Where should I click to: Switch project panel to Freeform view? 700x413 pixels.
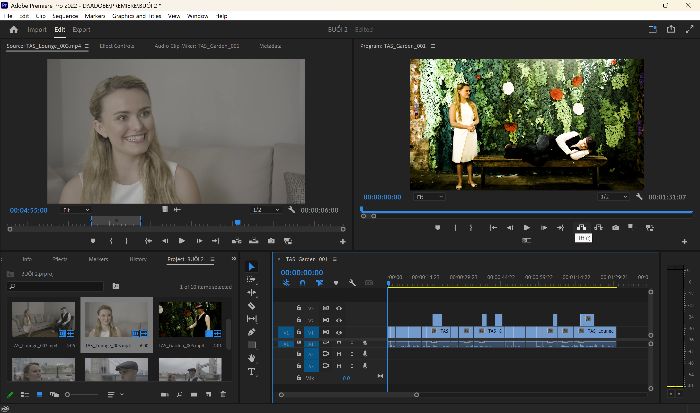pos(54,395)
